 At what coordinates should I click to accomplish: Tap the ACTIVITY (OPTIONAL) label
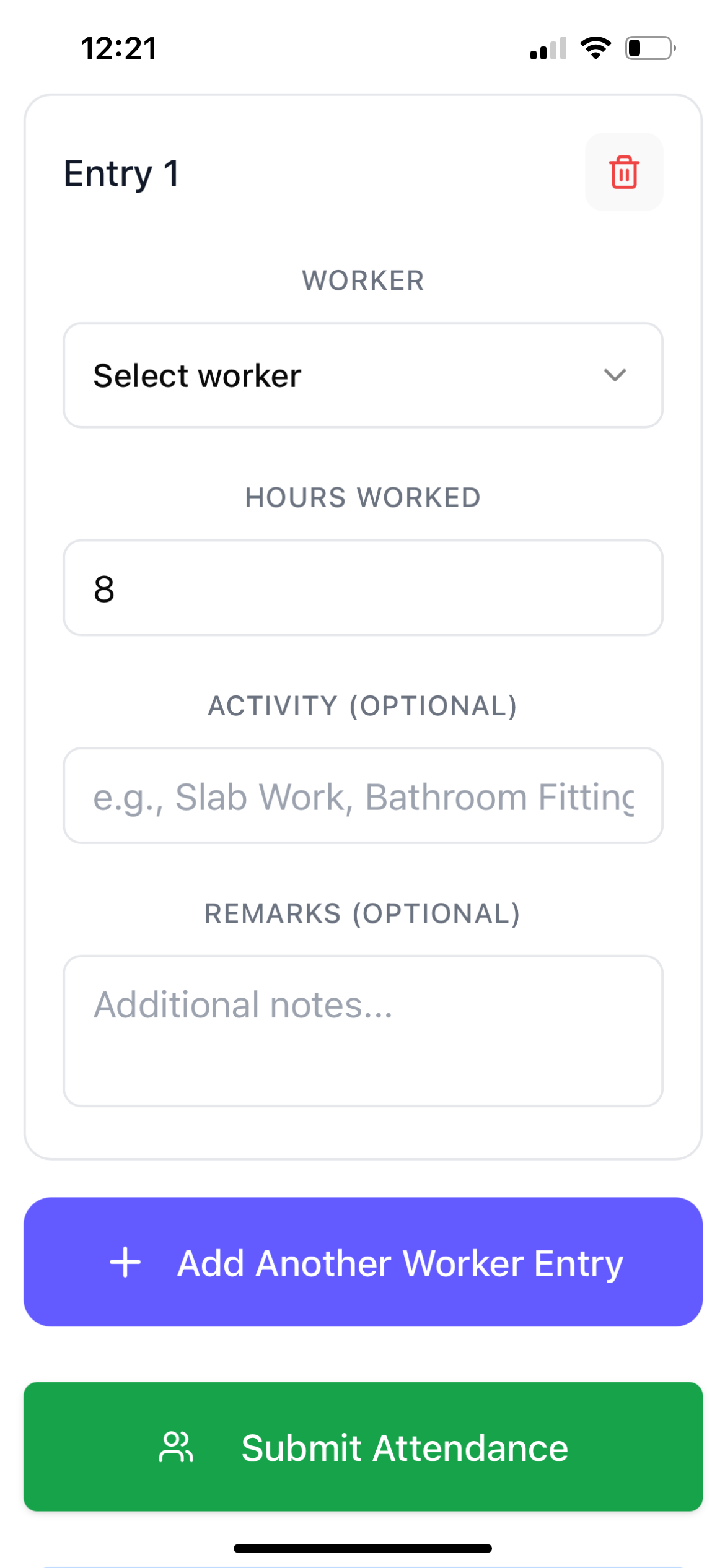(x=362, y=706)
